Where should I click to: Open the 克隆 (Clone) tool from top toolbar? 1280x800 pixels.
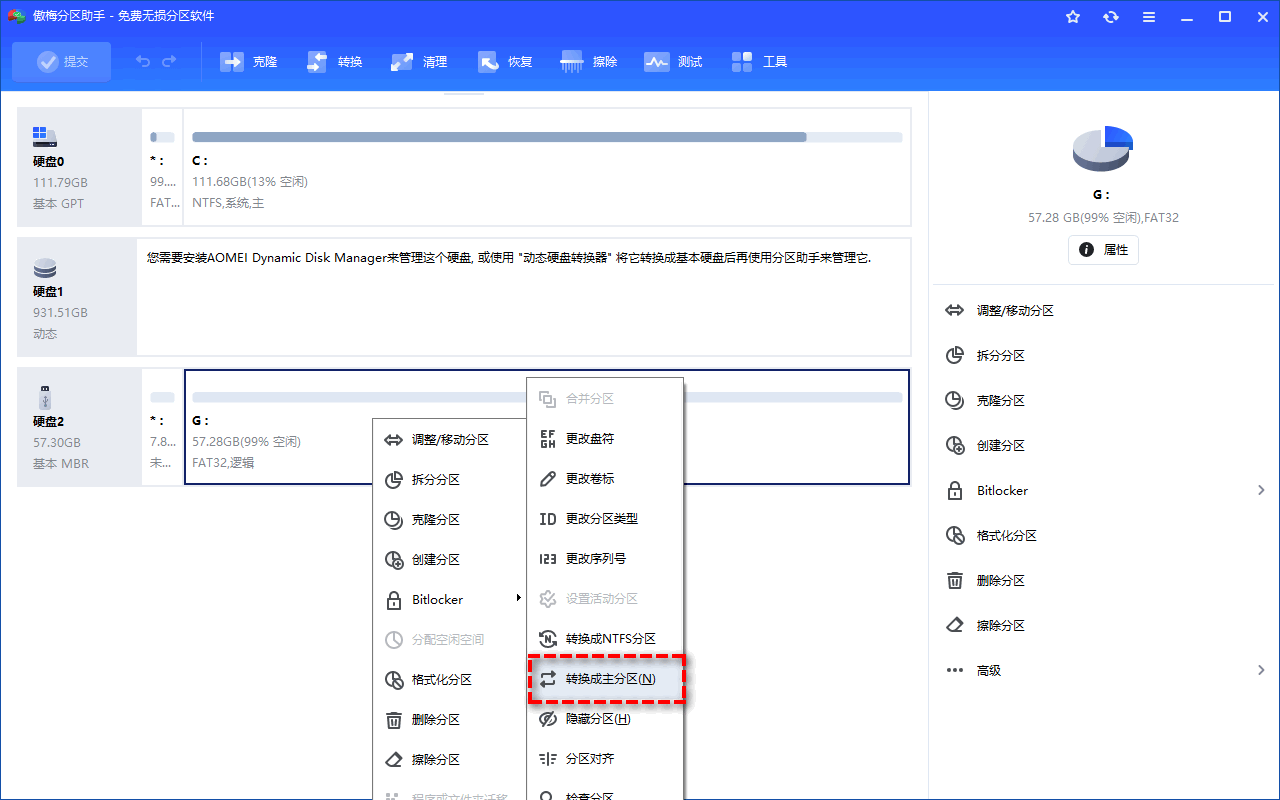pyautogui.click(x=248, y=61)
